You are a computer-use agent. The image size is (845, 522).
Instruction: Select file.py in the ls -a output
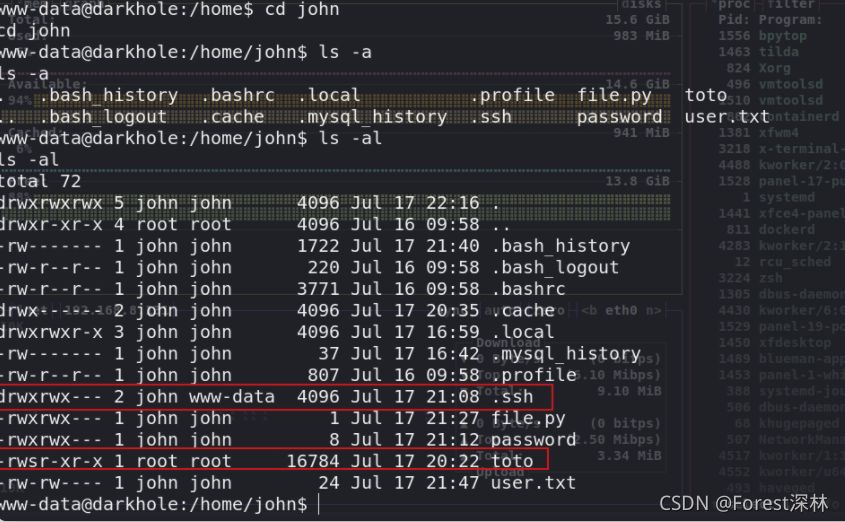coord(614,95)
